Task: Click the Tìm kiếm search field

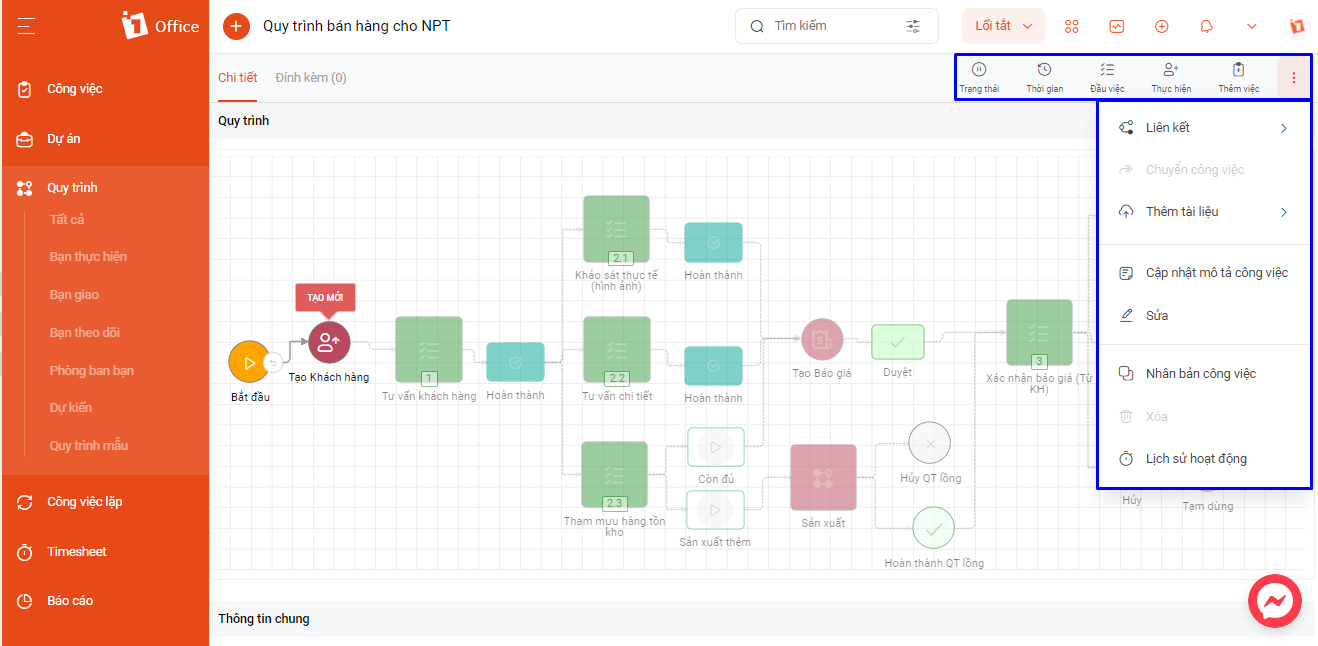Action: (837, 26)
